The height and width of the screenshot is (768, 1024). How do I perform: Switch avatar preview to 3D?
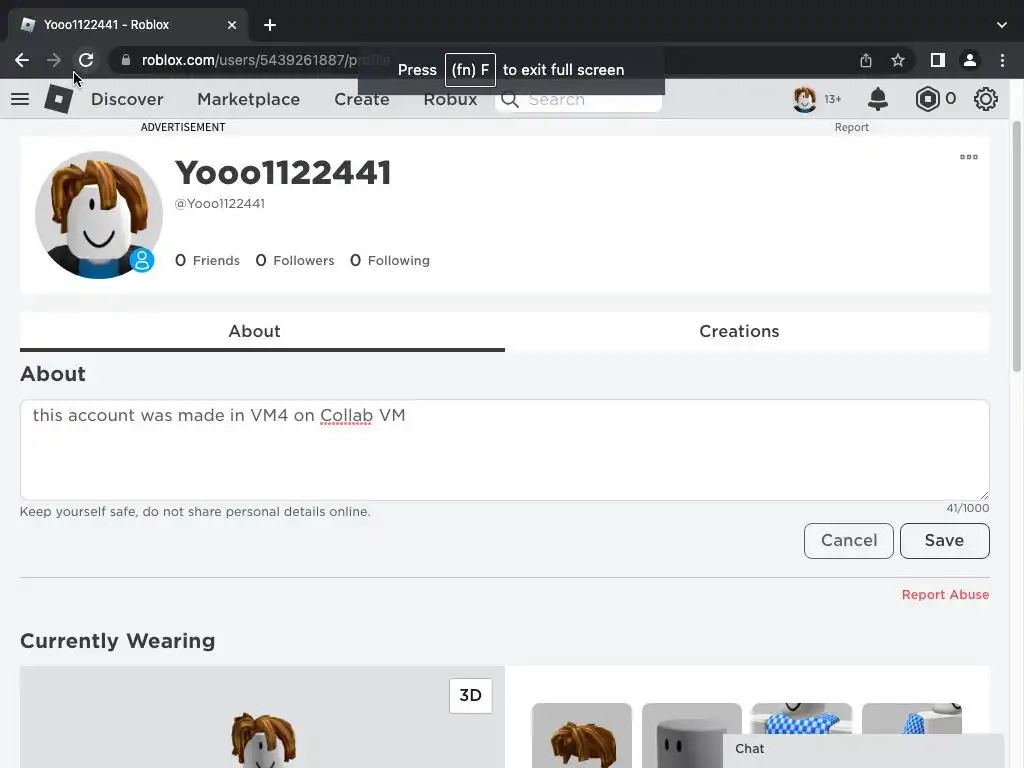tap(470, 696)
